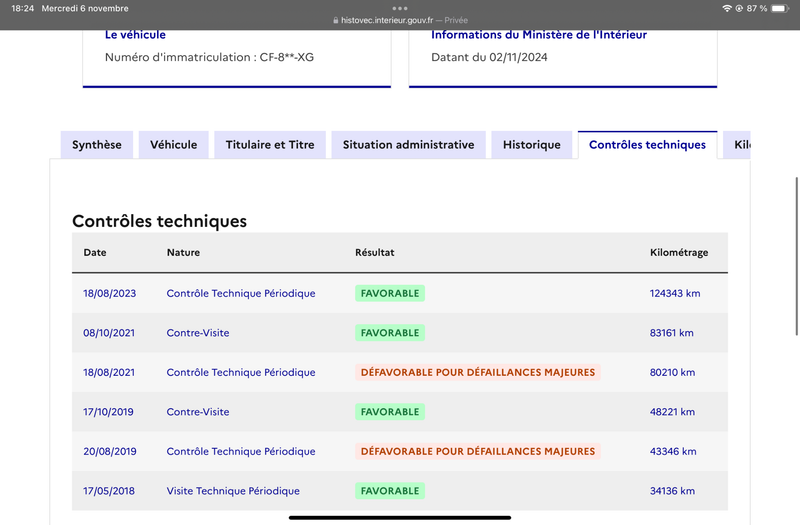The height and width of the screenshot is (525, 800).
Task: Click the 124343 km mileage value
Action: (674, 293)
